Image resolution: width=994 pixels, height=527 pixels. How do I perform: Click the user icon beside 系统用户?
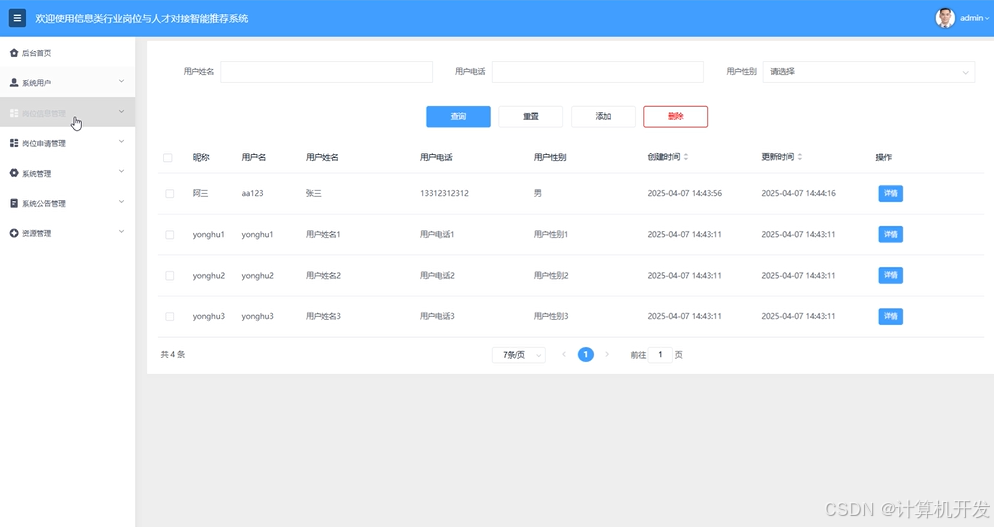coord(14,82)
